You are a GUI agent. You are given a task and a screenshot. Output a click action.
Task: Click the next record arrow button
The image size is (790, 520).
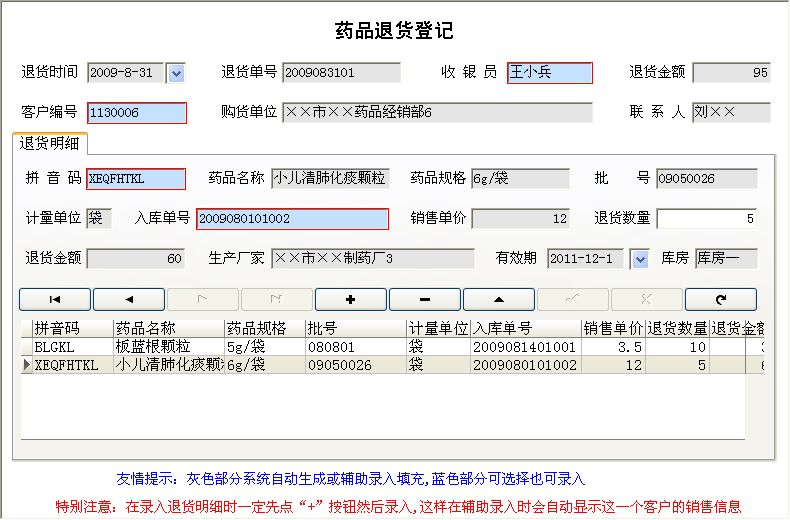[x=203, y=299]
